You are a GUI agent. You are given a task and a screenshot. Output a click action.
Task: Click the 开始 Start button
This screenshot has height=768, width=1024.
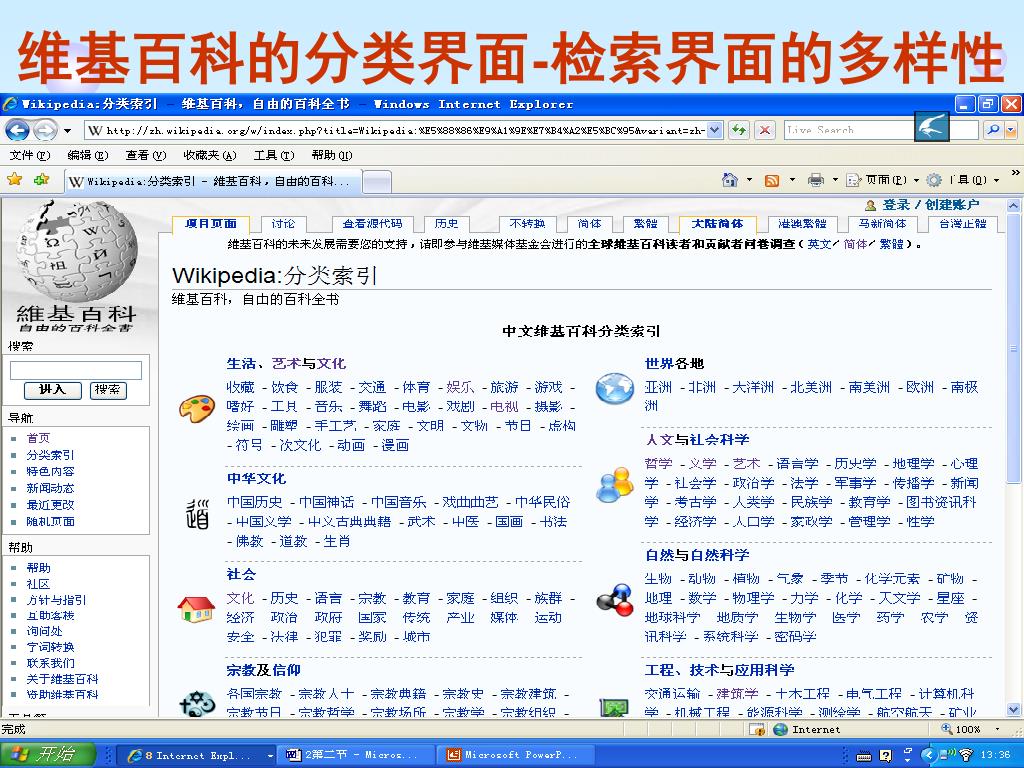pyautogui.click(x=48, y=755)
